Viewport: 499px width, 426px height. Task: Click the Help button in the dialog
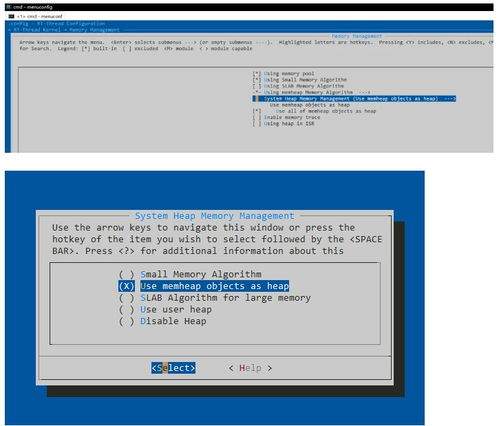pyautogui.click(x=250, y=368)
